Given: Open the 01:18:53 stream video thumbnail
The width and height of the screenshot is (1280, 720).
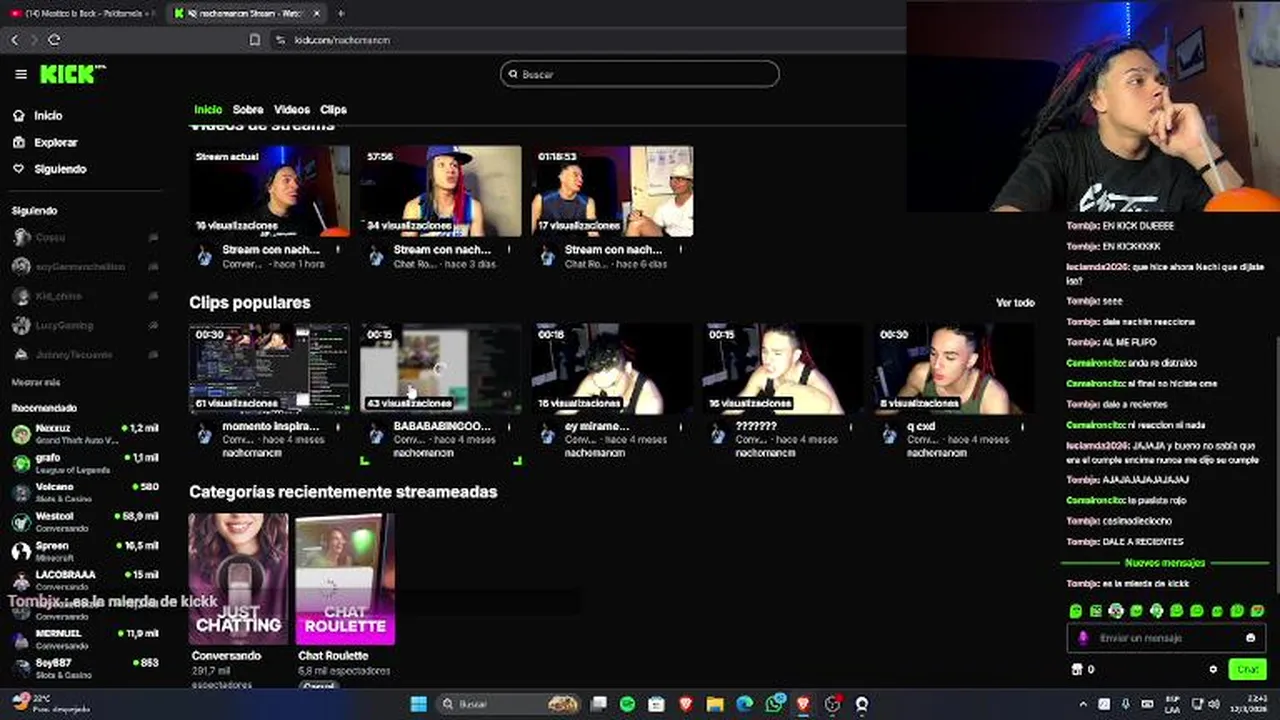Looking at the screenshot, I should click(612, 191).
